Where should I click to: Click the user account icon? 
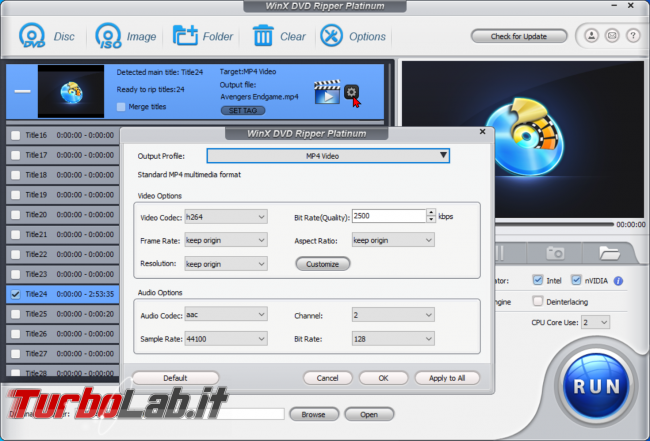click(592, 36)
